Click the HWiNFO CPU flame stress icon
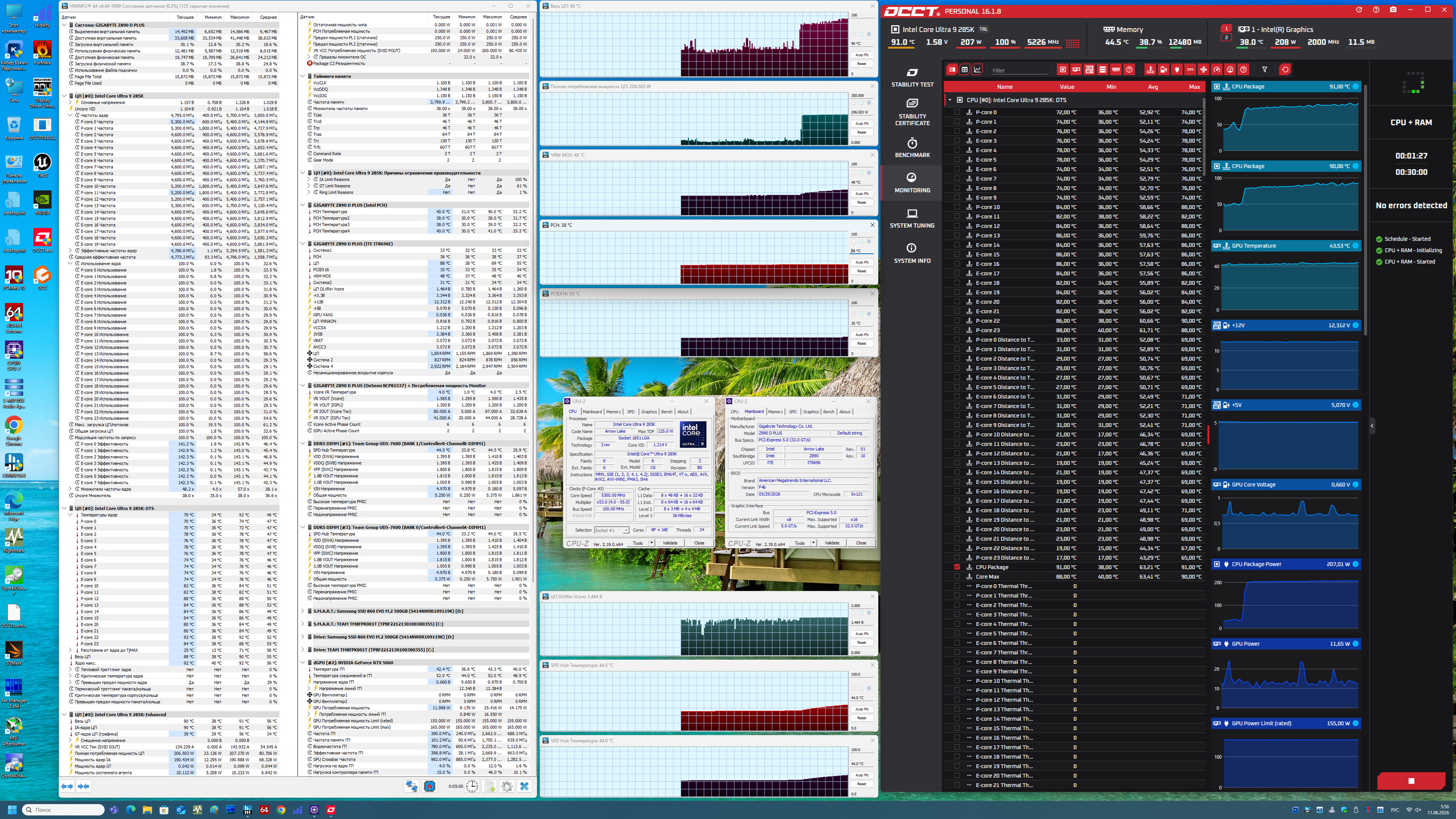This screenshot has width=1456, height=819. point(430,786)
